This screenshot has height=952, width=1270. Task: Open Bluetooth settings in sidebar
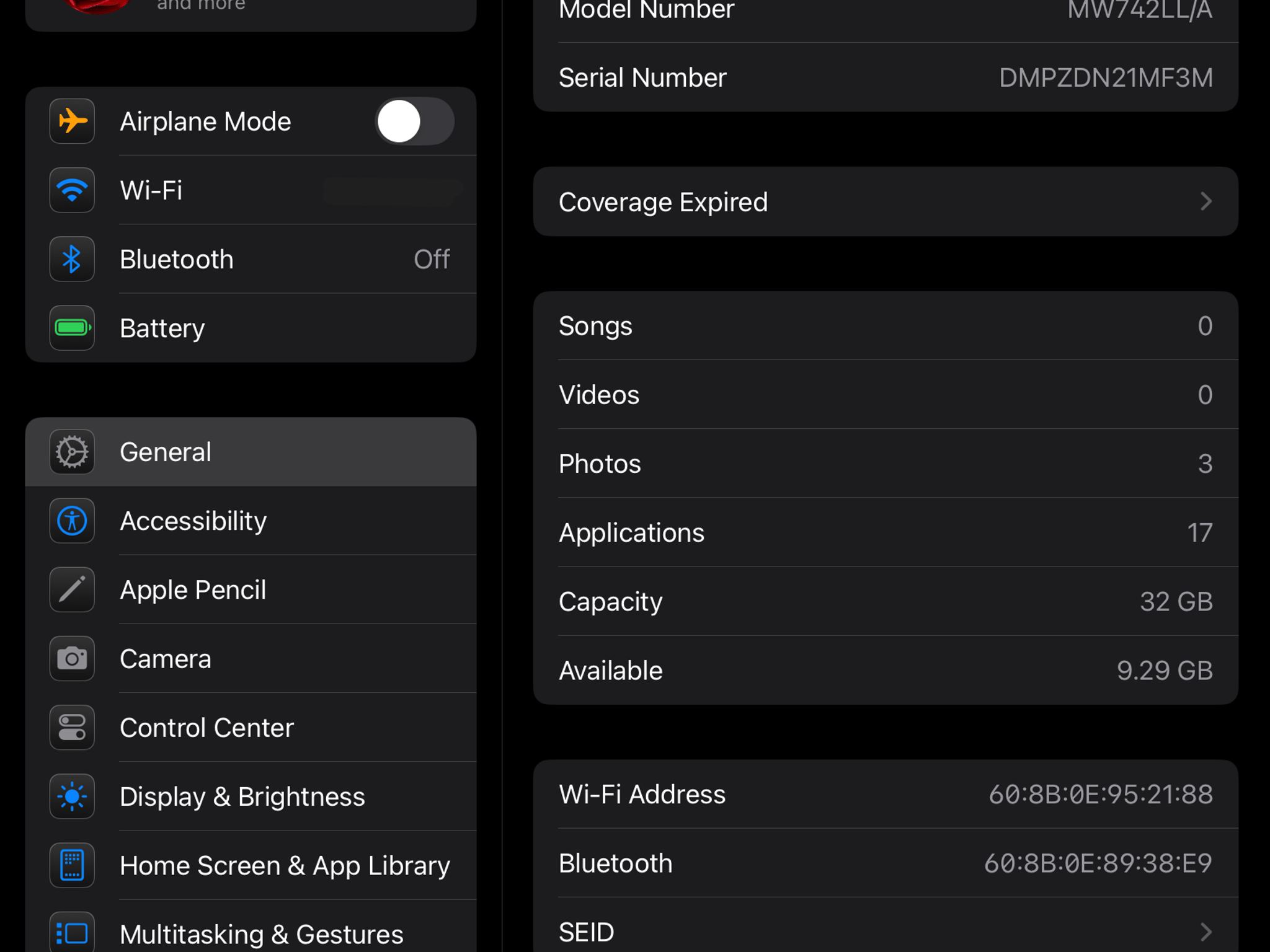(x=251, y=259)
